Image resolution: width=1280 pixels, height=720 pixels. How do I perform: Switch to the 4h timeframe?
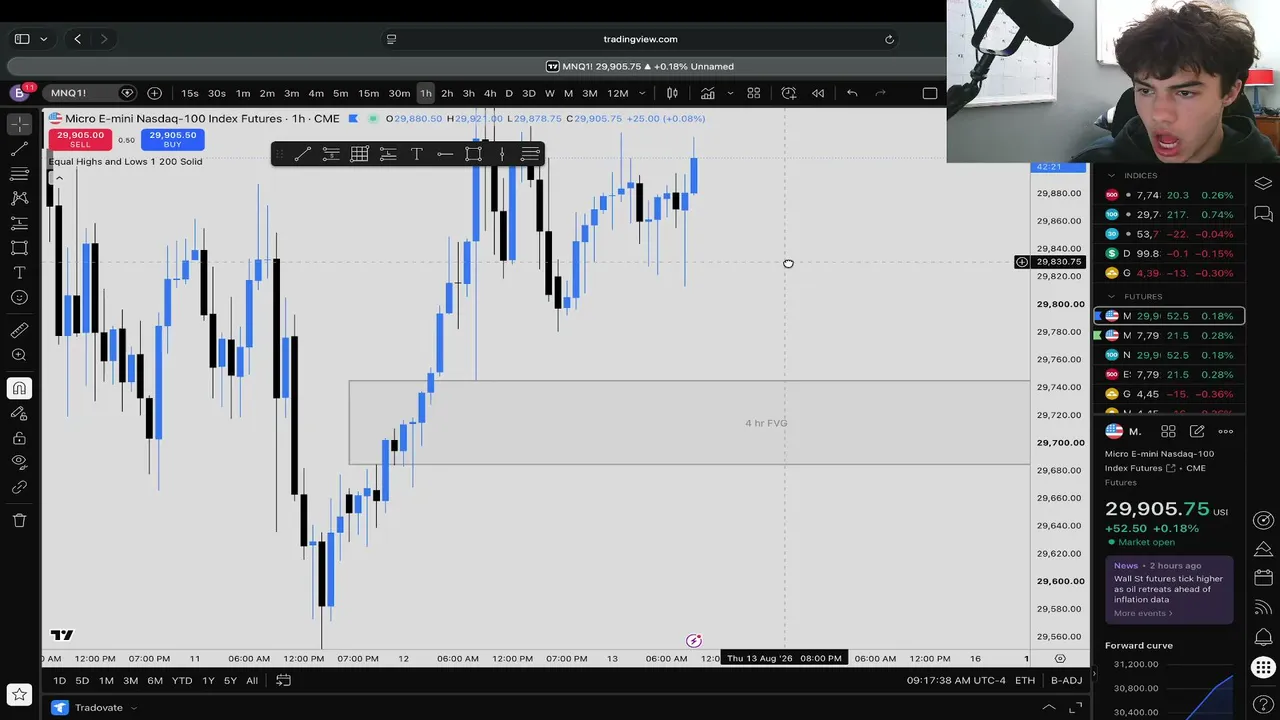click(x=490, y=93)
